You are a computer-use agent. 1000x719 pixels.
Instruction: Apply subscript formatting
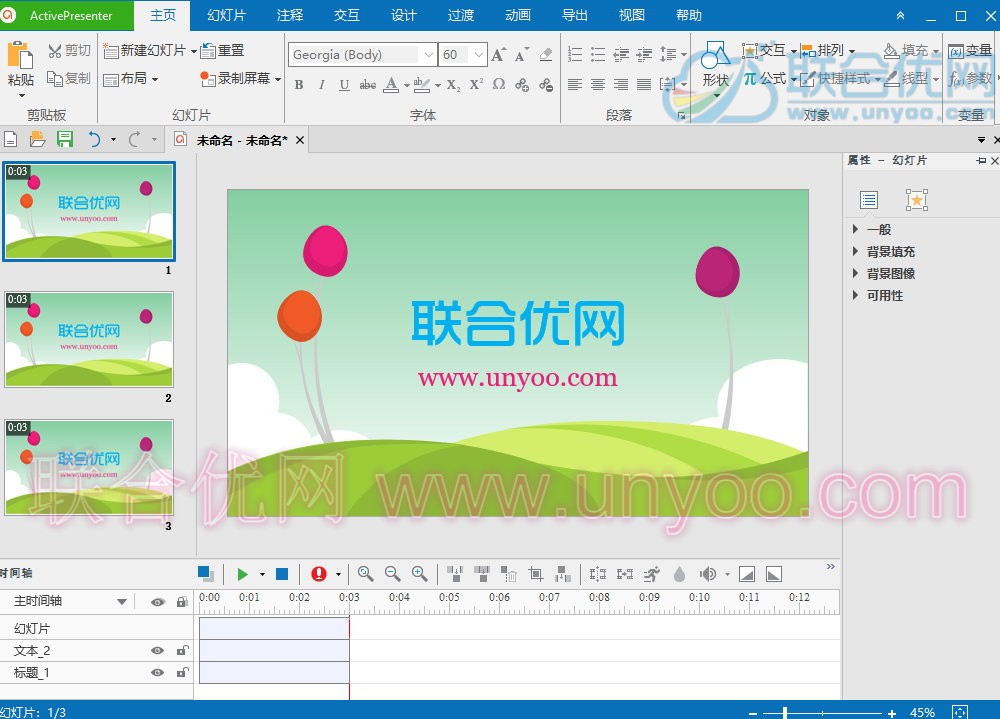coord(453,85)
